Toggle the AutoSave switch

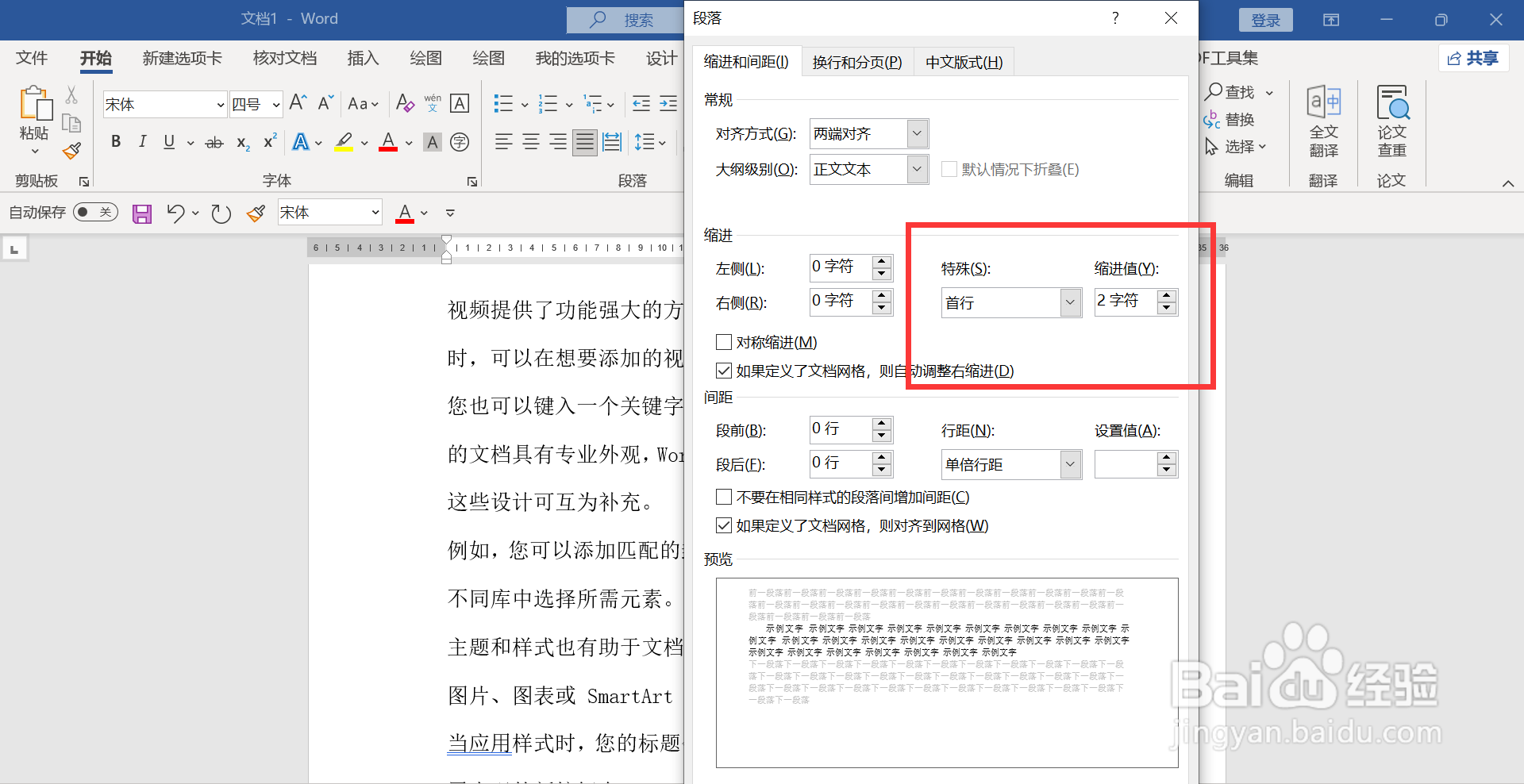[95, 212]
